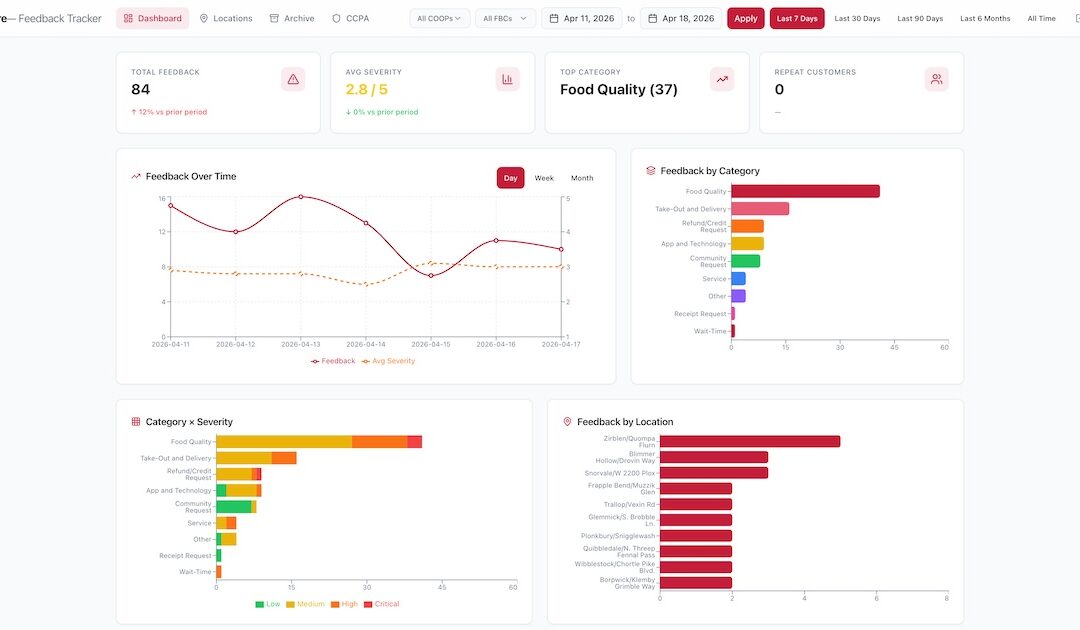Image resolution: width=1080 pixels, height=630 pixels.
Task: Select the All Time range
Action: point(1040,18)
